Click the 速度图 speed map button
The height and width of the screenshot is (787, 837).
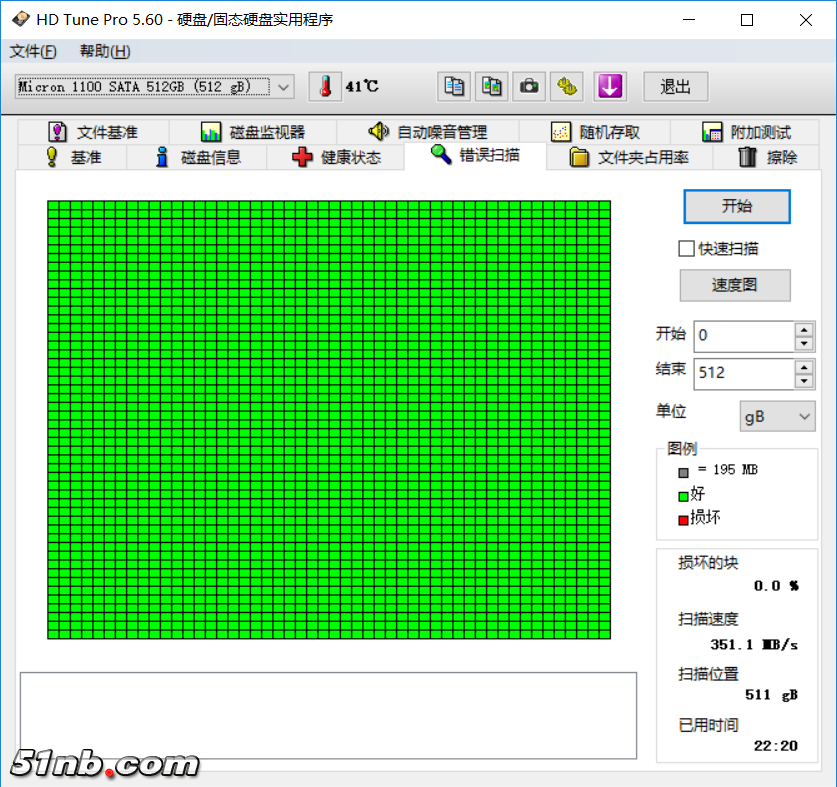coord(735,285)
